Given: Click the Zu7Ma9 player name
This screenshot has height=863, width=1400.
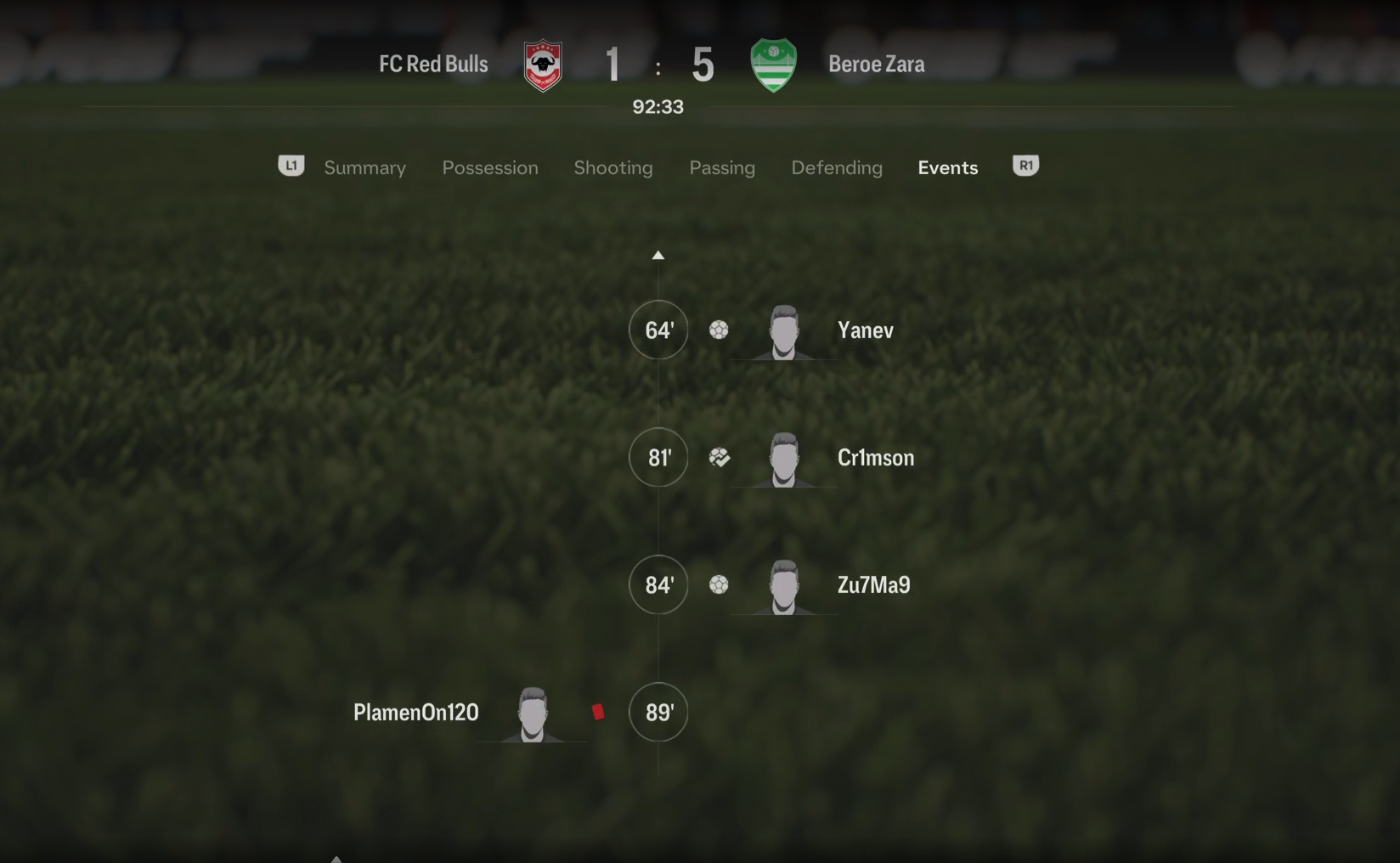Looking at the screenshot, I should 874,584.
